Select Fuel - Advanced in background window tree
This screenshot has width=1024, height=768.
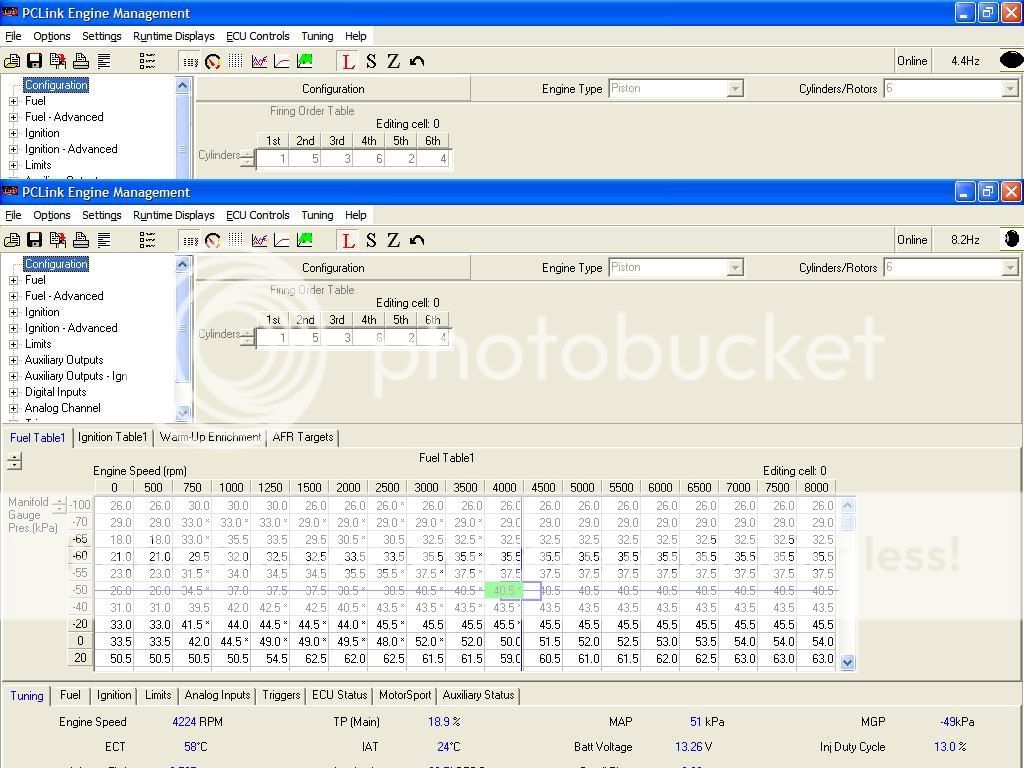pyautogui.click(x=64, y=117)
